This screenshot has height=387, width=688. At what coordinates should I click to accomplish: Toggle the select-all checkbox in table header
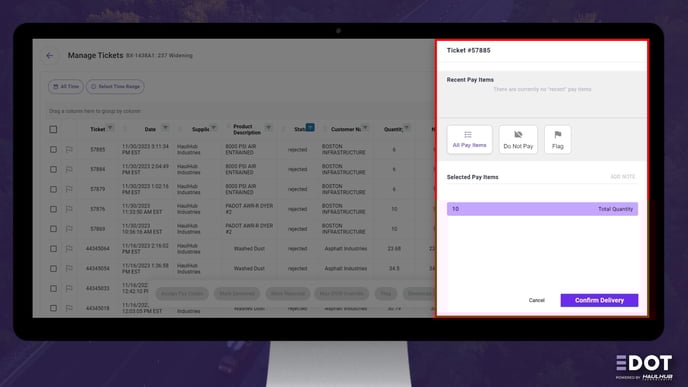[53, 129]
